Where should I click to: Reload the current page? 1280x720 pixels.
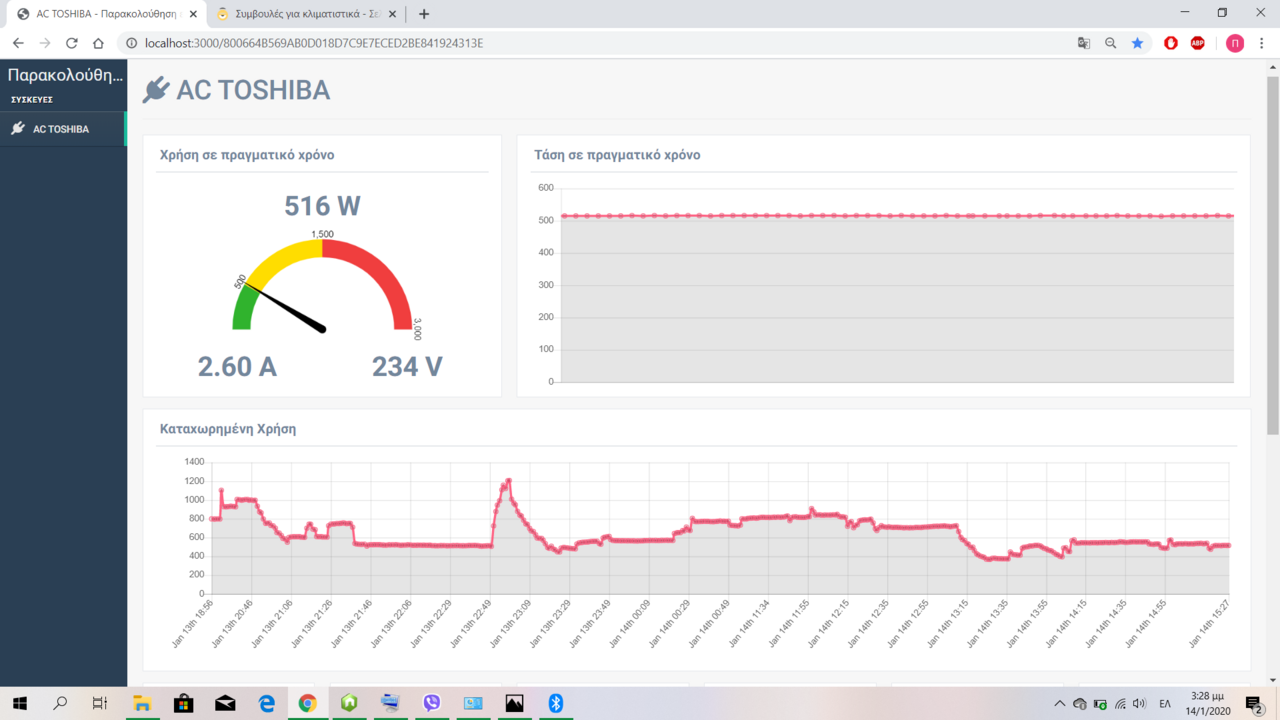[x=72, y=43]
